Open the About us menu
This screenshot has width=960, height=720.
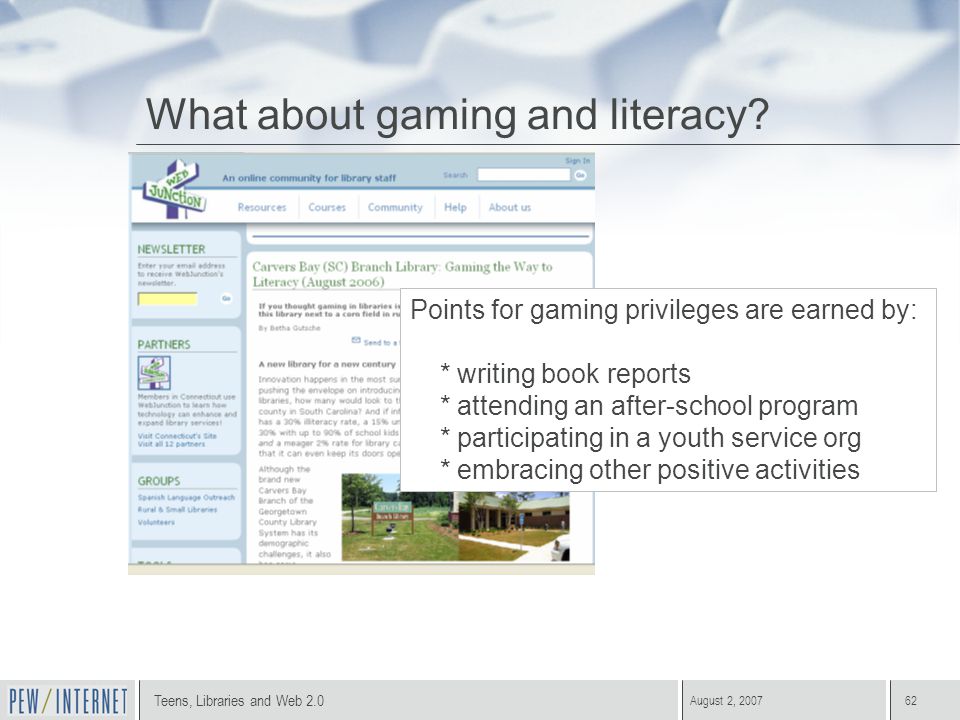click(x=509, y=208)
